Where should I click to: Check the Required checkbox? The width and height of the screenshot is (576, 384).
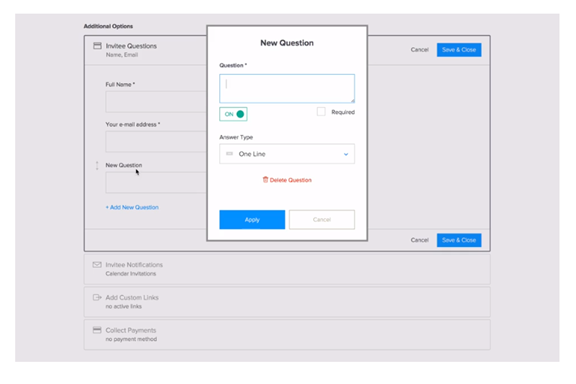tap(321, 112)
